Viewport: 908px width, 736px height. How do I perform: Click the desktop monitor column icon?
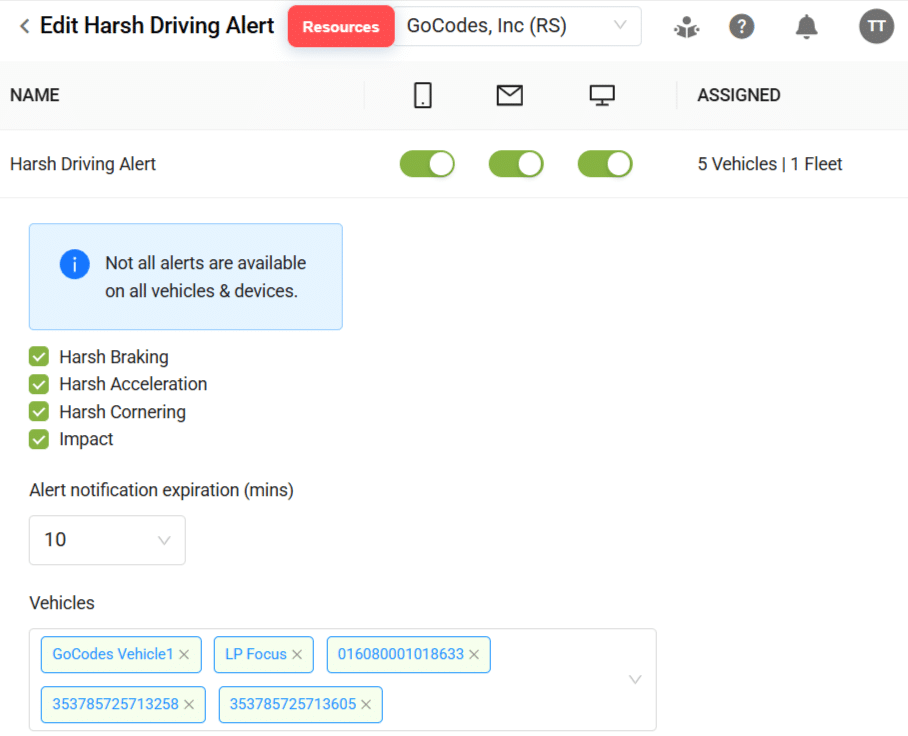601,95
